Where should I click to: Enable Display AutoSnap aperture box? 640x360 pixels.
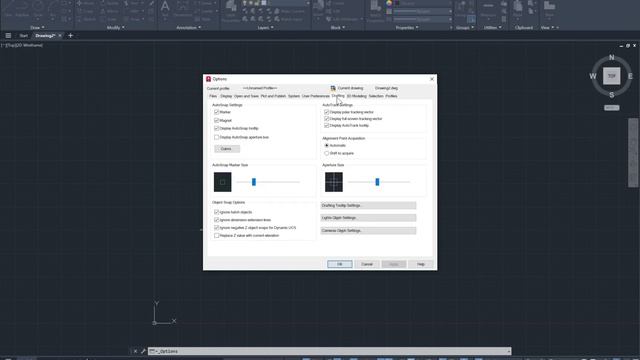point(217,137)
